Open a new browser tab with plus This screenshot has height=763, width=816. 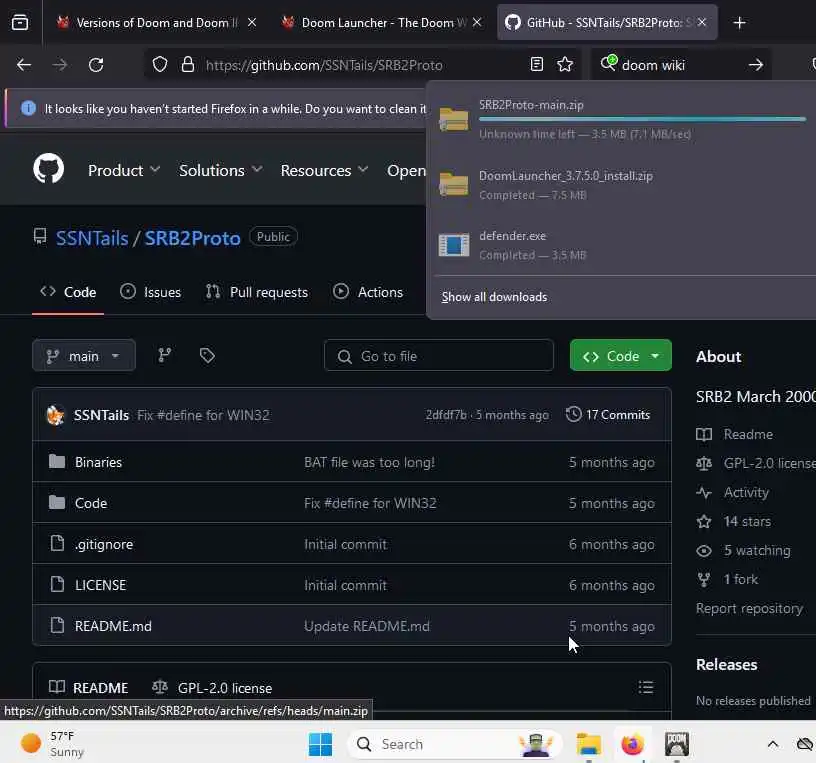[739, 22]
